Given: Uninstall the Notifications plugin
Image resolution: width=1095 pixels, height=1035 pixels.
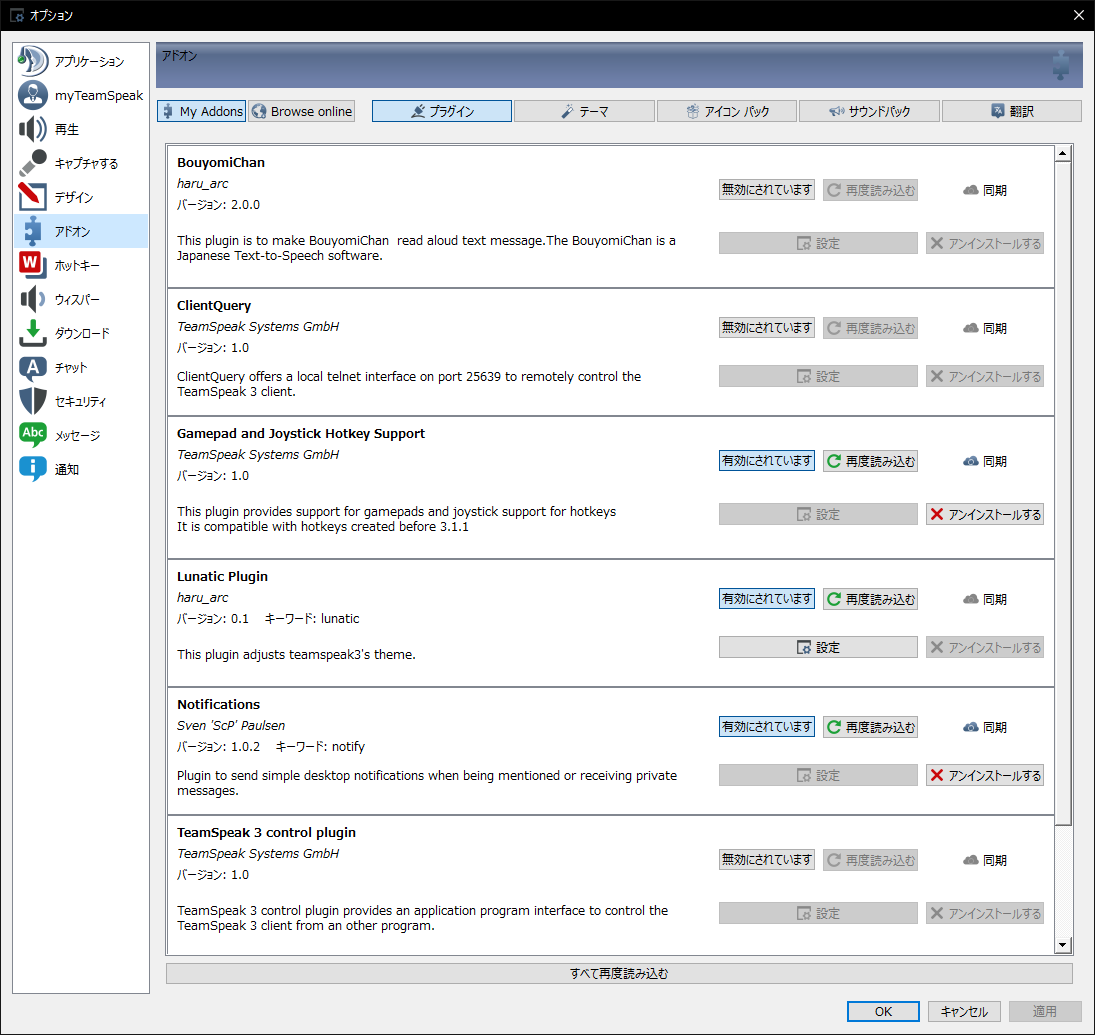Looking at the screenshot, I should point(985,775).
